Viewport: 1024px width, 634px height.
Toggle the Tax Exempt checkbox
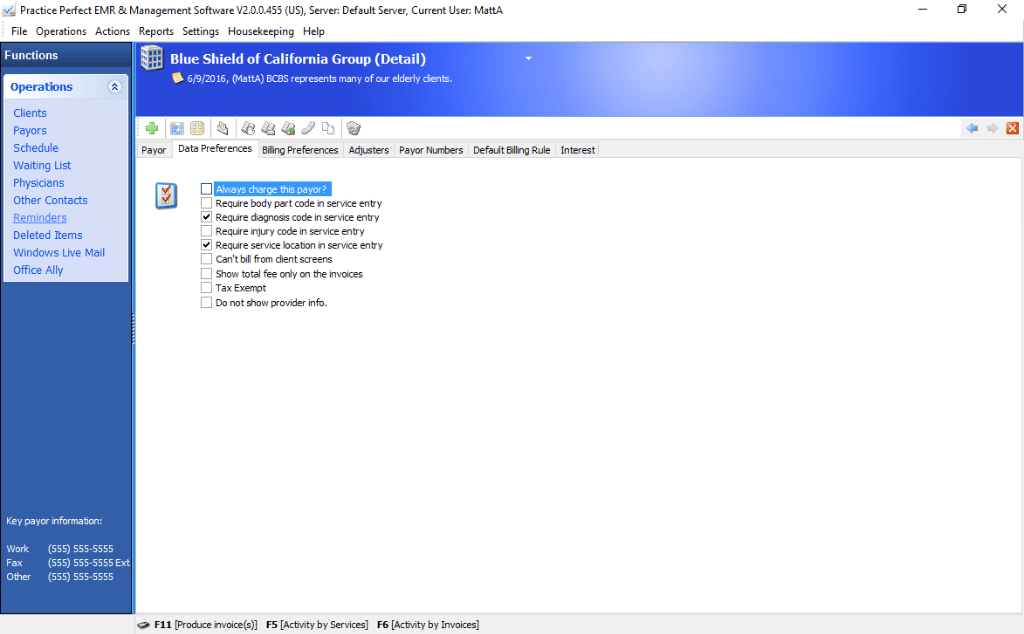207,288
